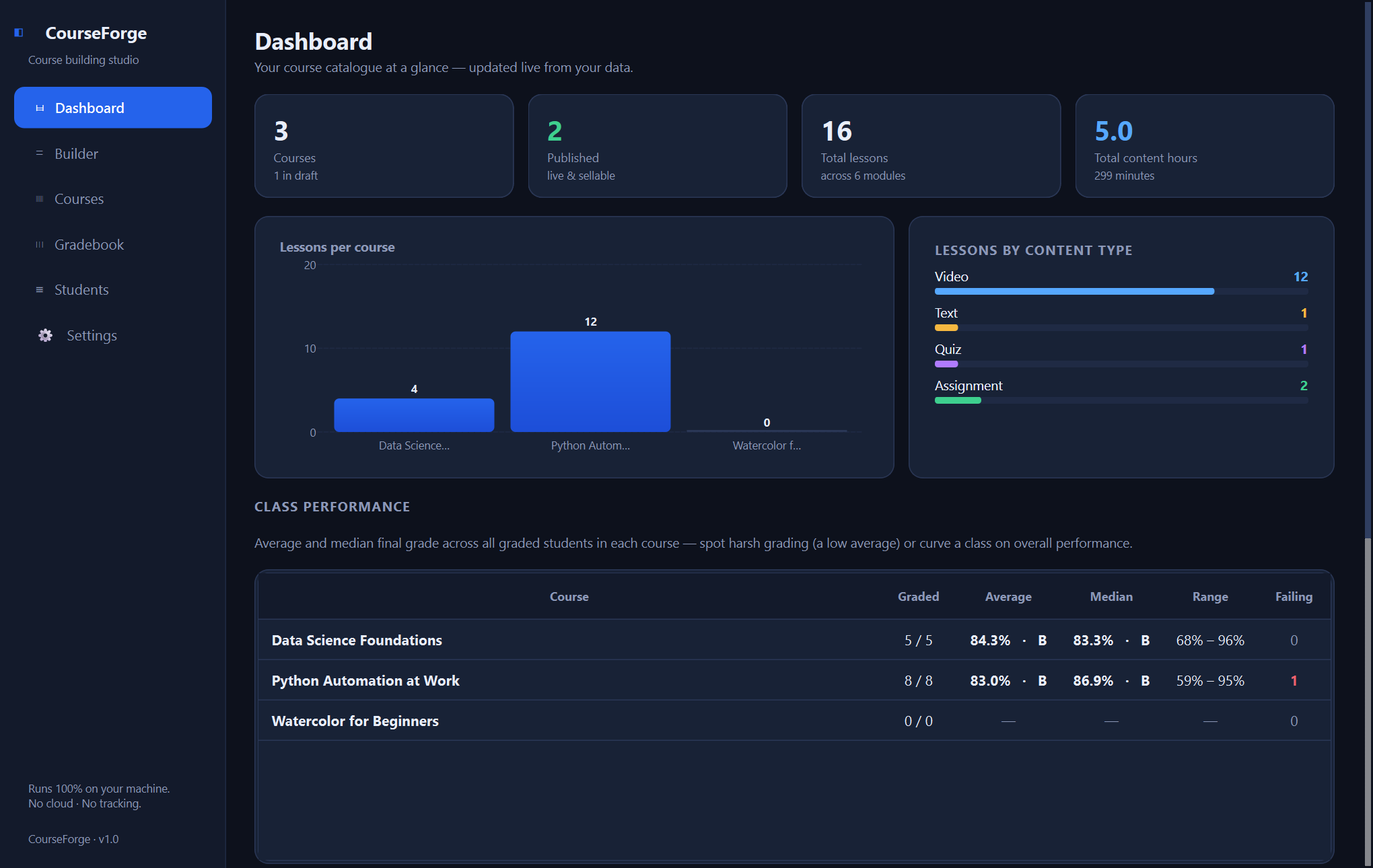Click the Video progress bar
This screenshot has height=868, width=1373.
click(x=1121, y=291)
